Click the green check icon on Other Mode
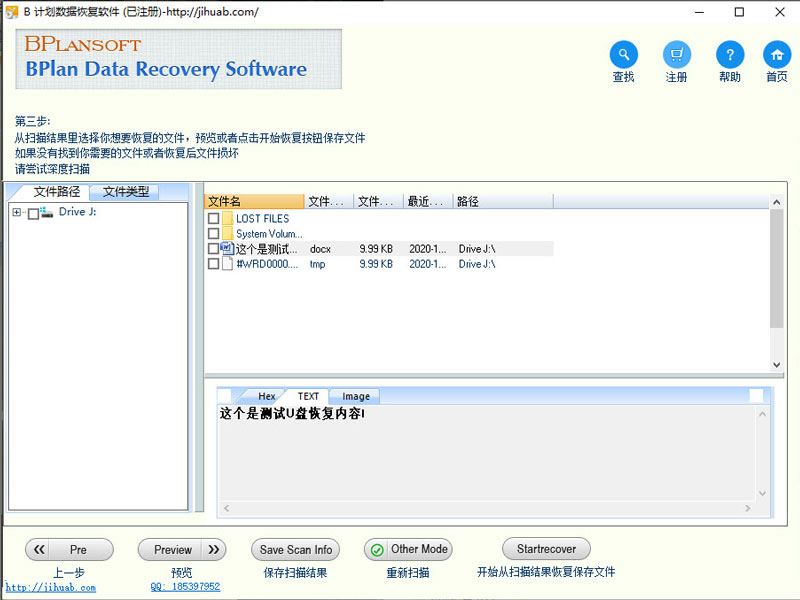 point(377,550)
